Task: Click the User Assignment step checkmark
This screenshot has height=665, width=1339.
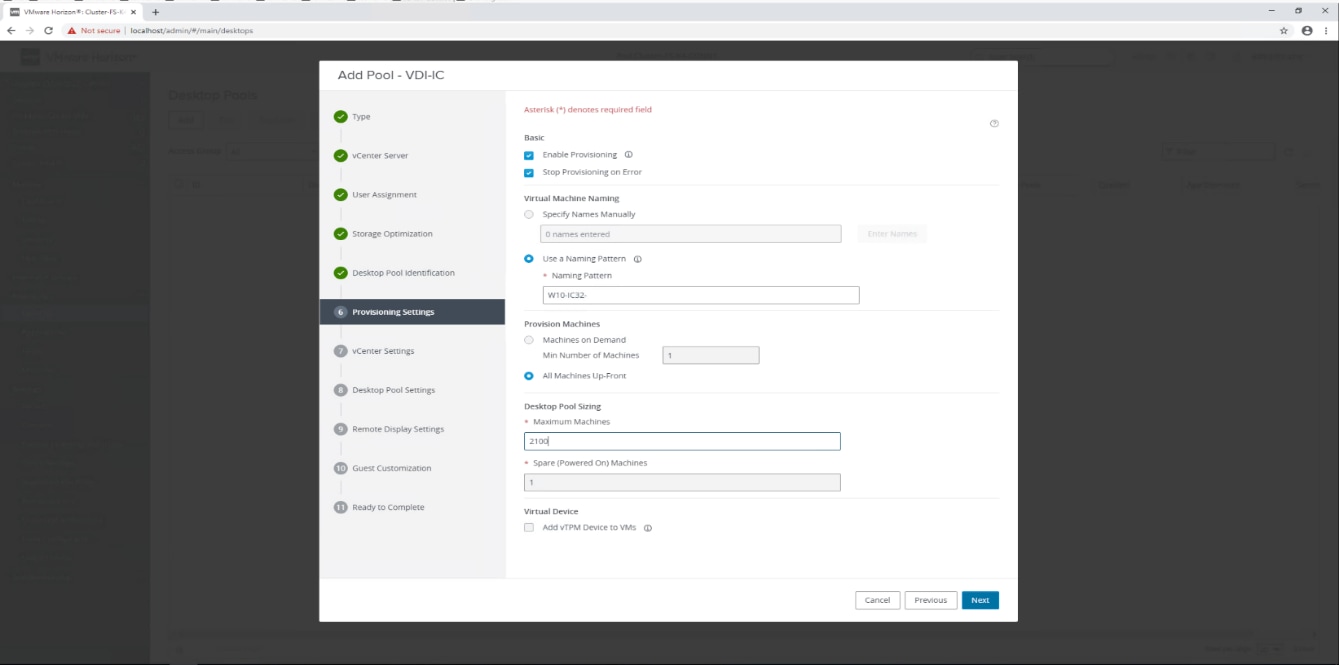Action: click(341, 195)
